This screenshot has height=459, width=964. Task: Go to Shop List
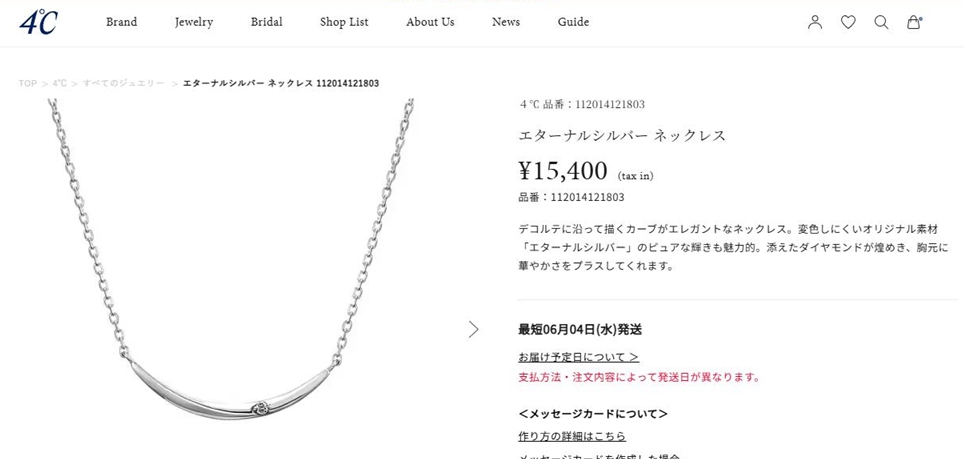(344, 22)
